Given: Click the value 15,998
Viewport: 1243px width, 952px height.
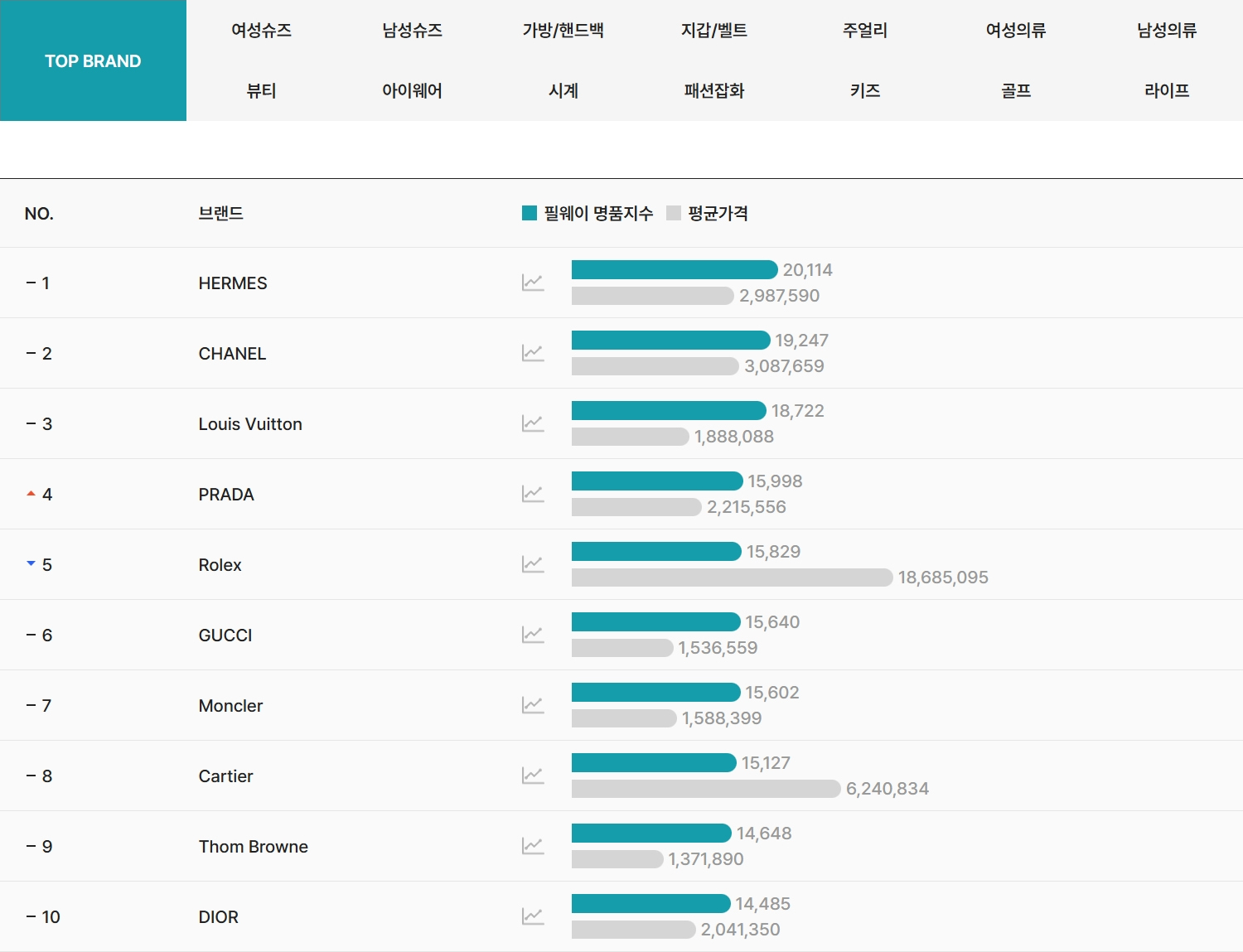Looking at the screenshot, I should [775, 481].
